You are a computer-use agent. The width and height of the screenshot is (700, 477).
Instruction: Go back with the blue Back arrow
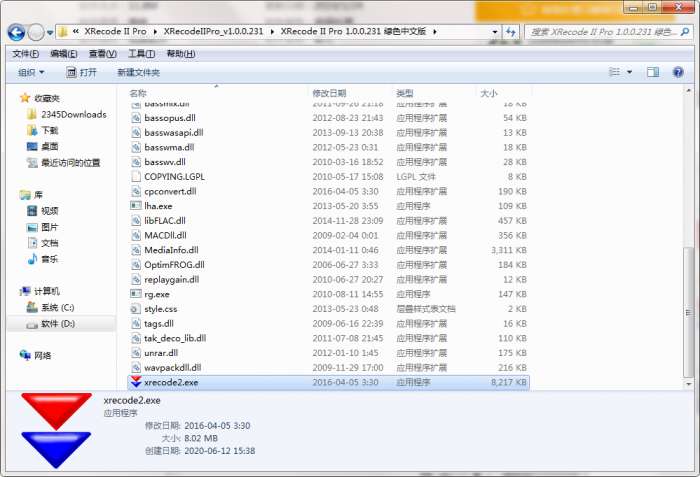point(17,32)
